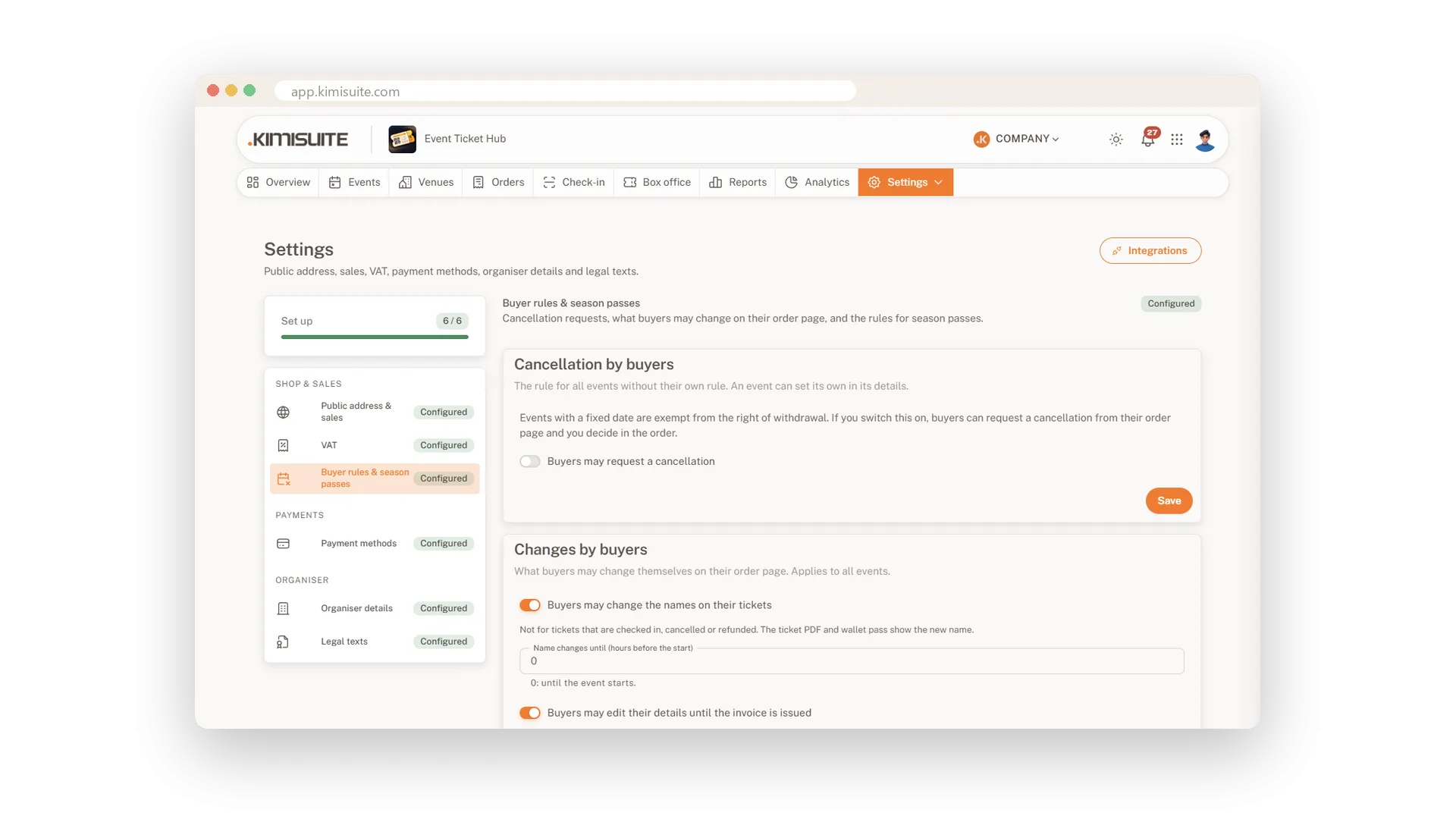Switch to the Orders tab
The height and width of the screenshot is (819, 1456).
tap(498, 183)
